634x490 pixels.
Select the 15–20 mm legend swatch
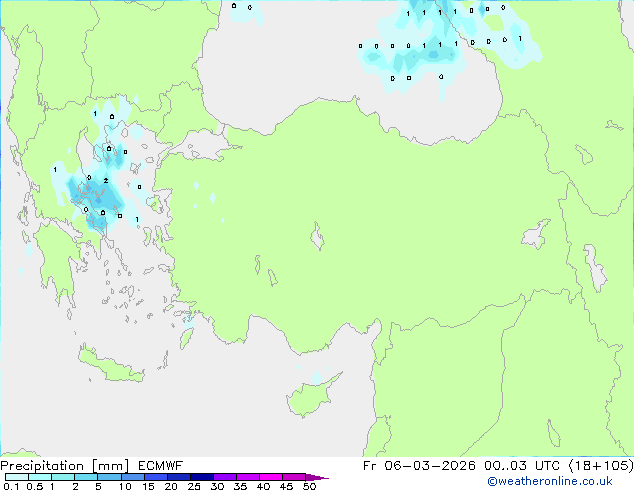pyautogui.click(x=156, y=477)
